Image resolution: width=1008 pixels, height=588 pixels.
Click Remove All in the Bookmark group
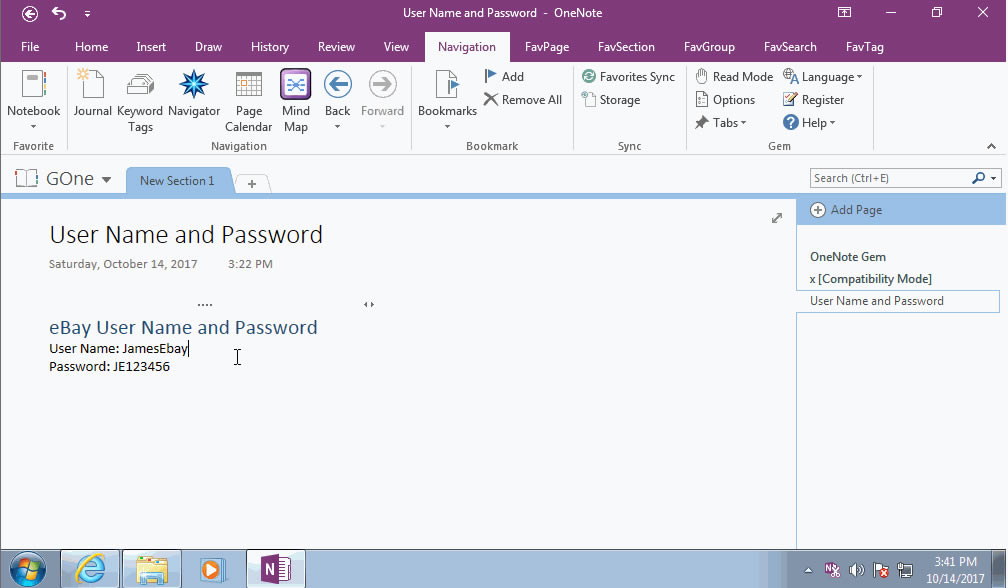(523, 99)
